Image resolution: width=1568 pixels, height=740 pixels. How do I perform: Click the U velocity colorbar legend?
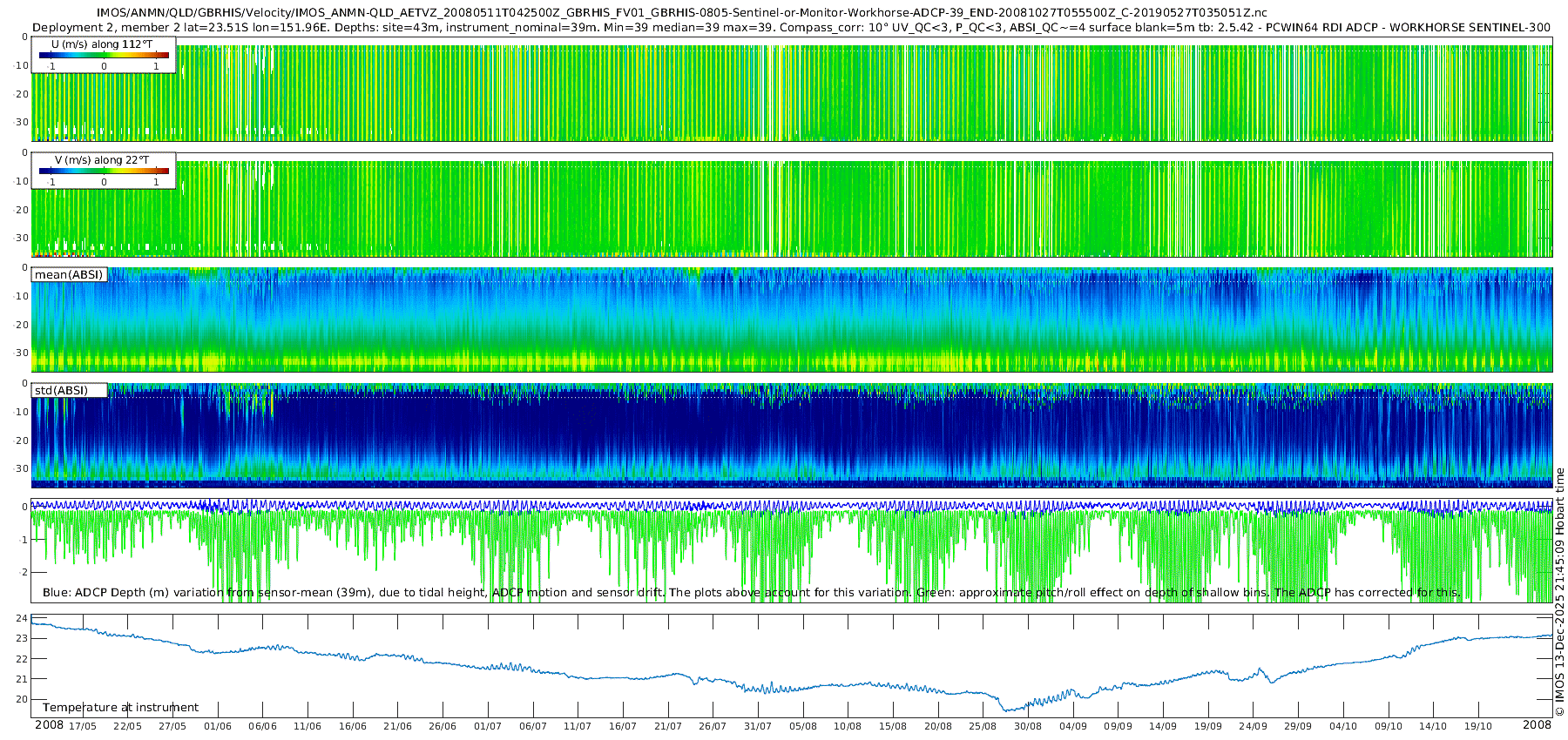click(104, 56)
